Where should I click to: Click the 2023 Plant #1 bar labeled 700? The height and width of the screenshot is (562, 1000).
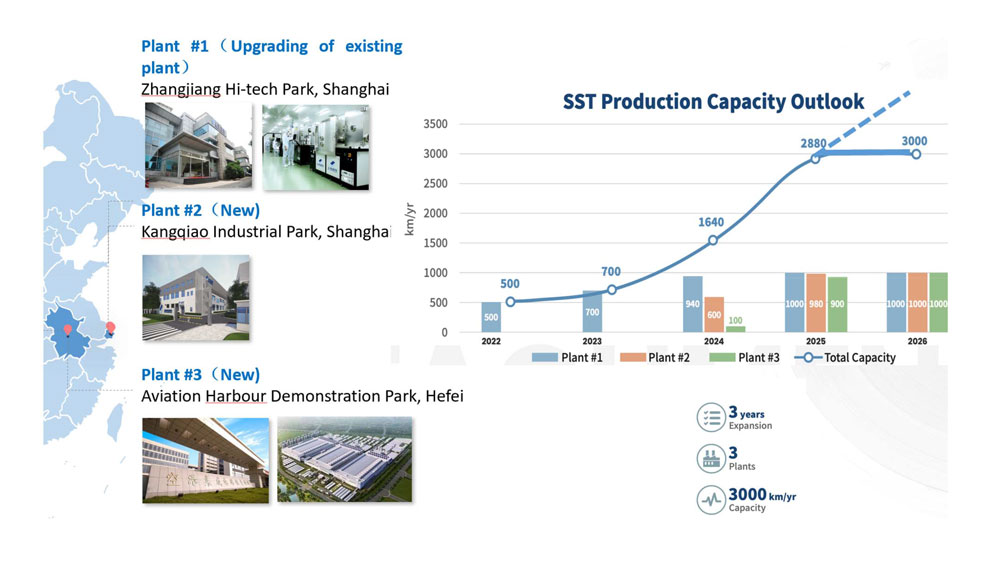(x=592, y=311)
